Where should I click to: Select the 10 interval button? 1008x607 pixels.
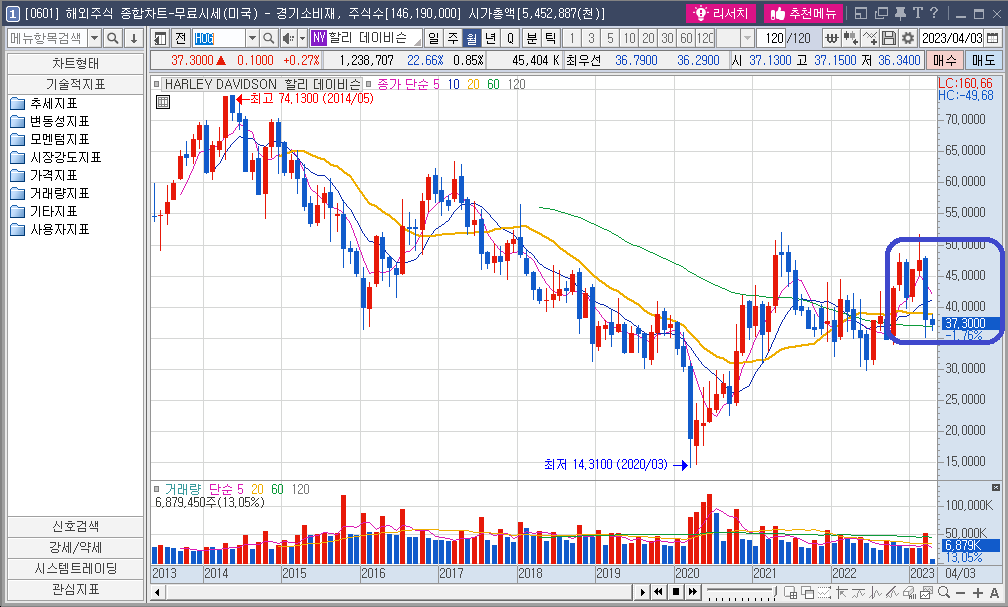coord(629,39)
